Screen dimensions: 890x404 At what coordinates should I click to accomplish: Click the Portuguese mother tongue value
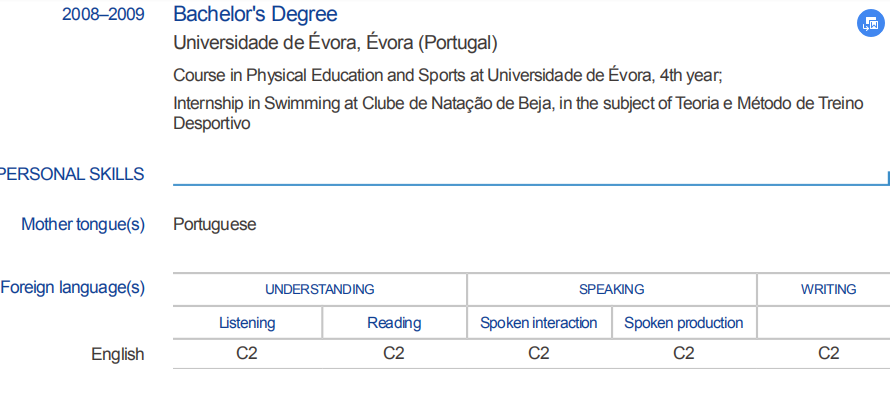click(x=214, y=224)
